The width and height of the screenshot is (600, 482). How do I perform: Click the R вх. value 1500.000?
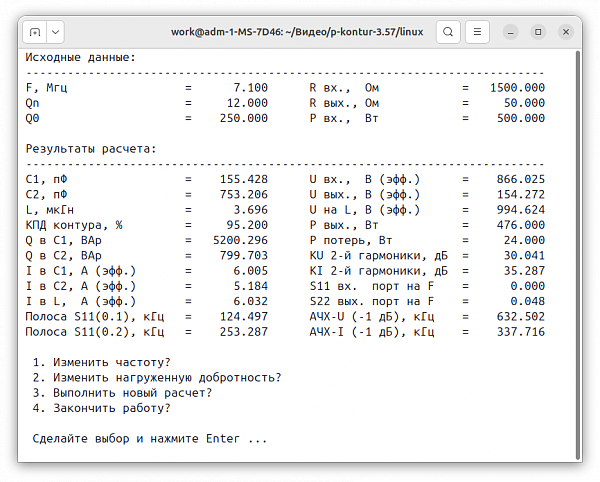click(x=517, y=88)
